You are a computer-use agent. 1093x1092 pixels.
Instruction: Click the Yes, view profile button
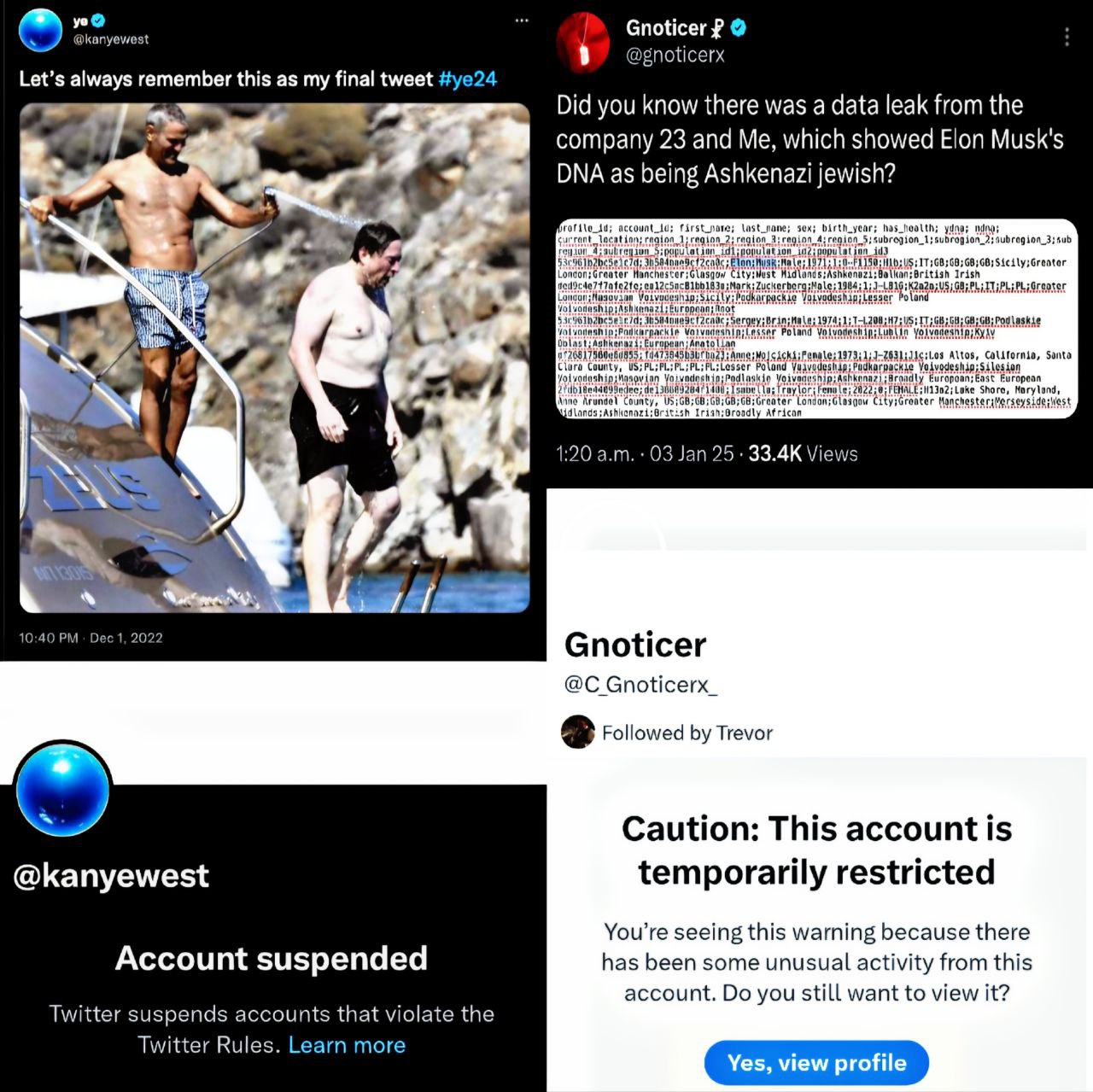[x=816, y=1063]
